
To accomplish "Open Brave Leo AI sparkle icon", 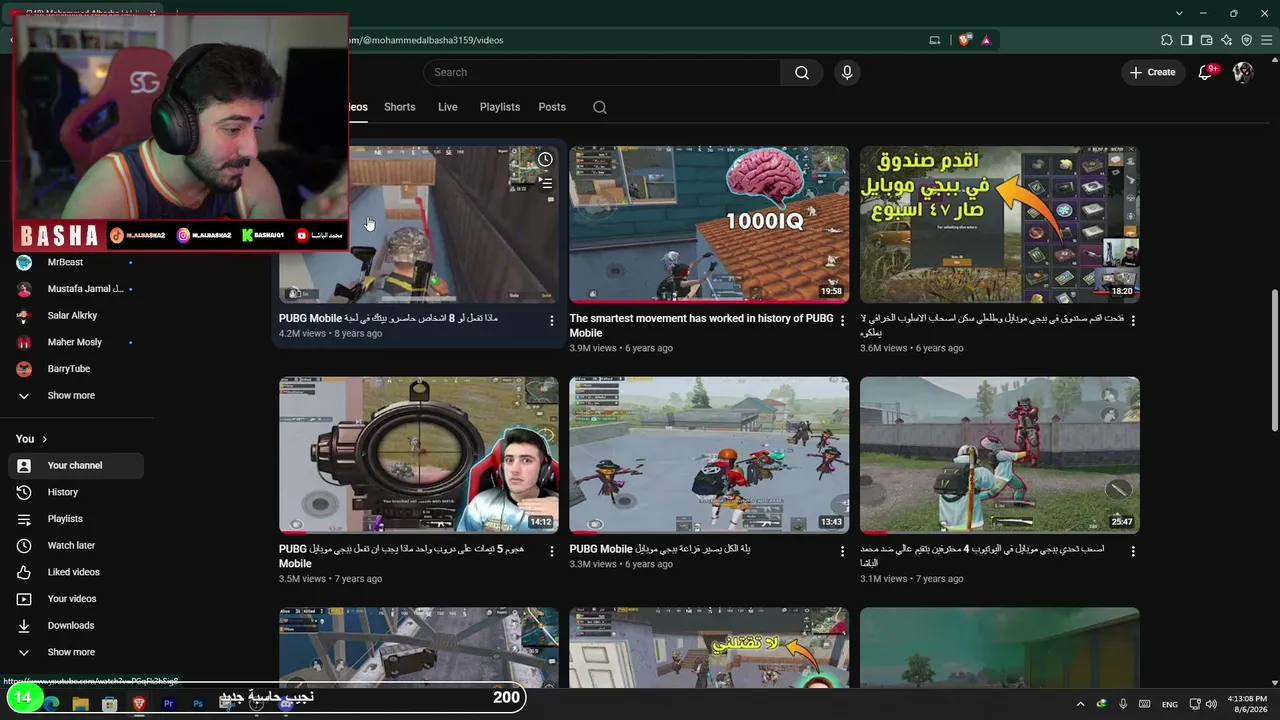I will click(1226, 40).
